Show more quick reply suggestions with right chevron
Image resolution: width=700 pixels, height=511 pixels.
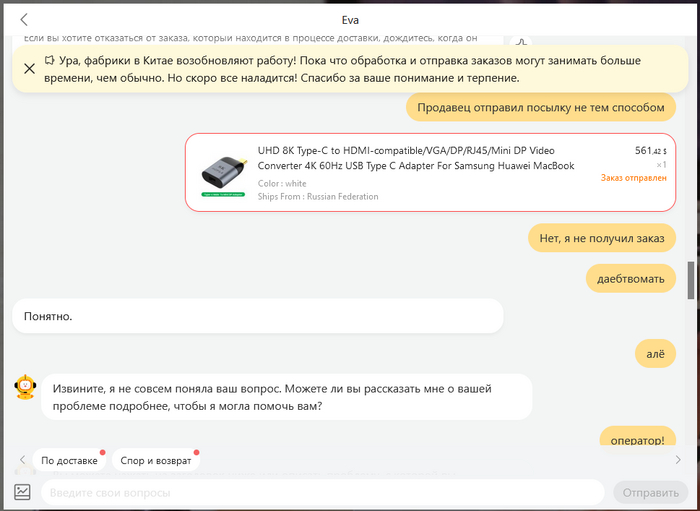(678, 460)
